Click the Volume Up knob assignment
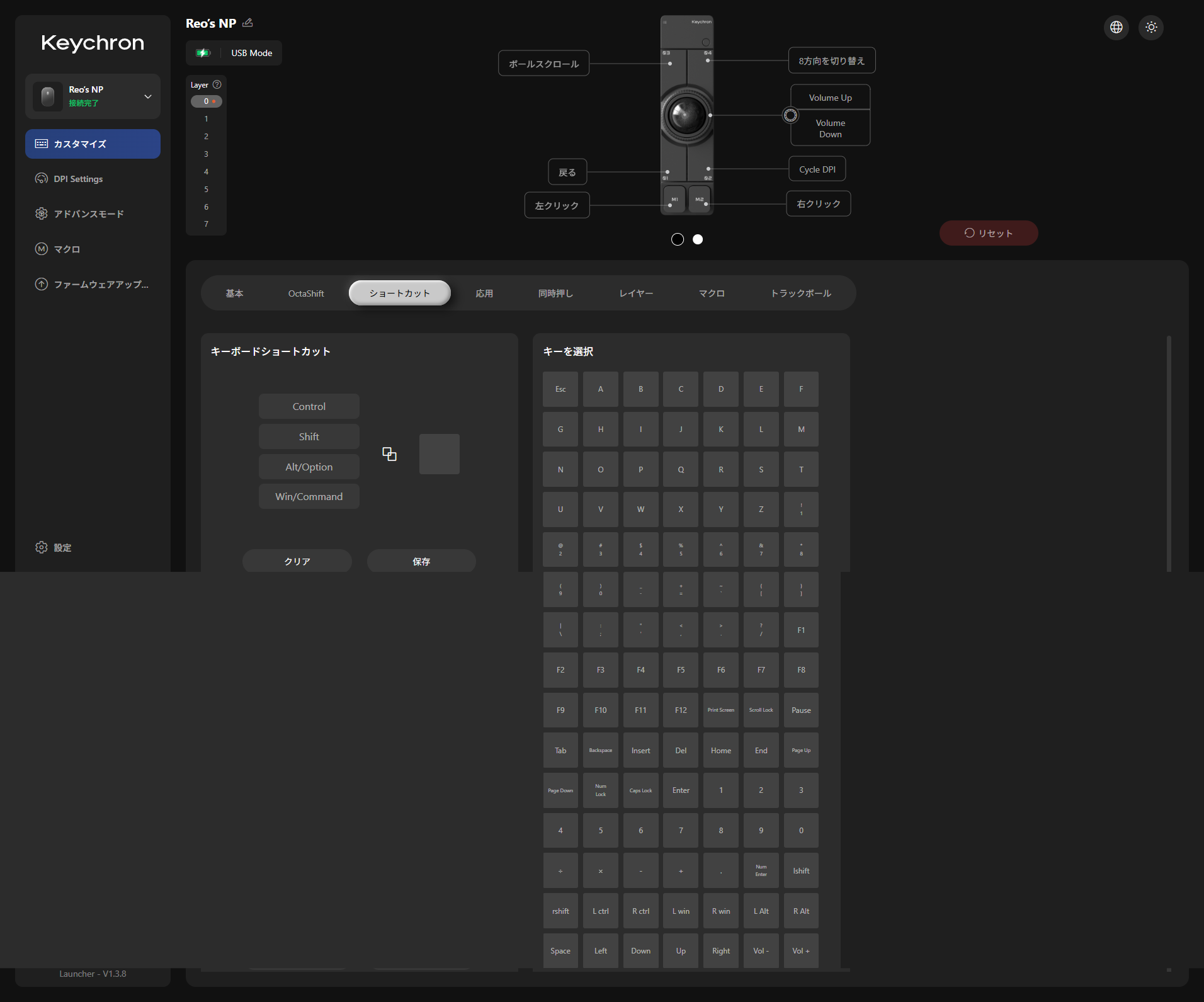The image size is (1204, 1002). coord(830,98)
